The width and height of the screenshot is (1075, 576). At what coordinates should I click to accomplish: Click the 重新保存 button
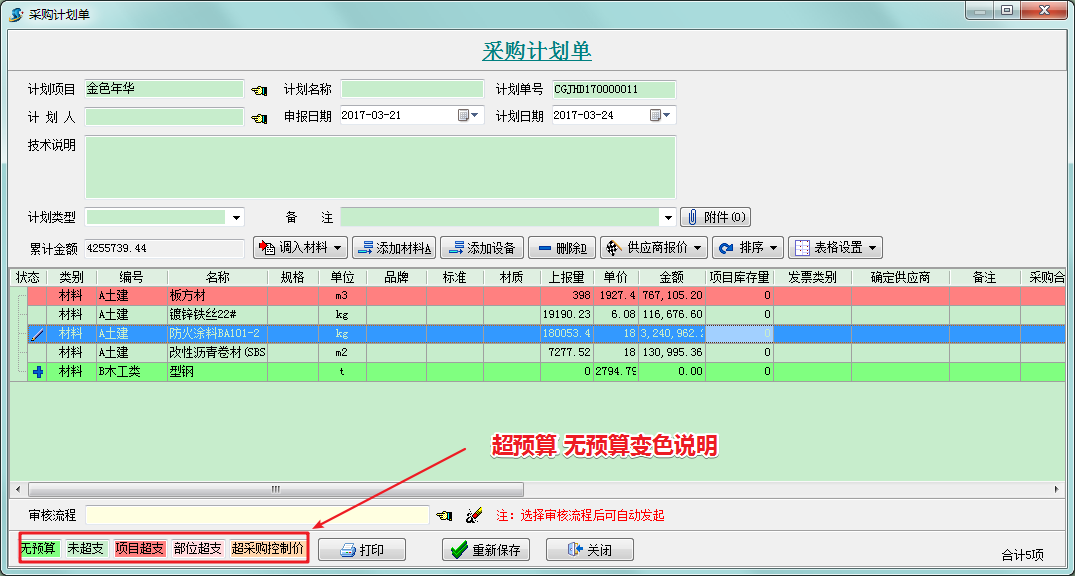click(486, 550)
